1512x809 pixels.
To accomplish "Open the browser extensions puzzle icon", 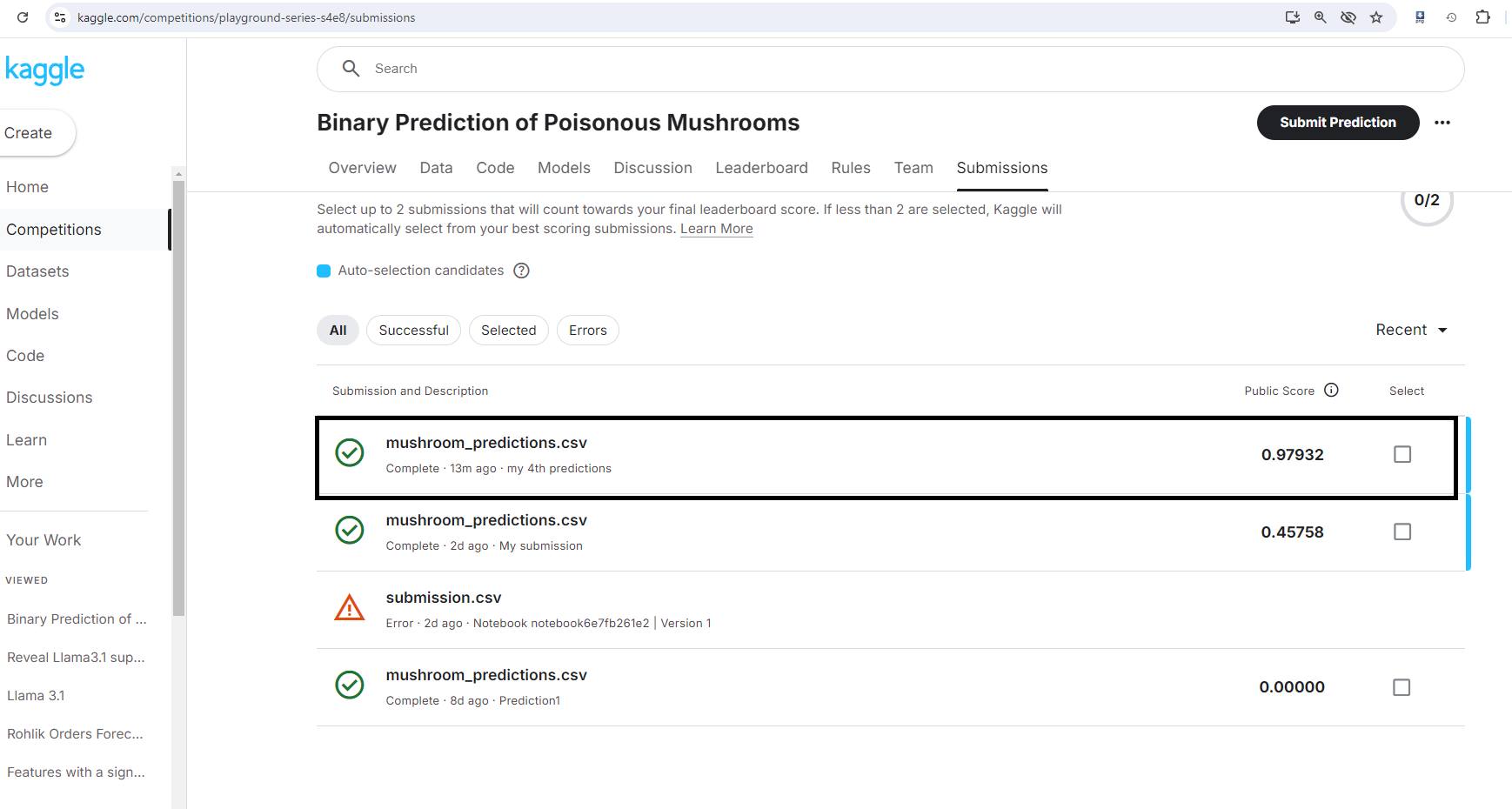I will 1482,17.
